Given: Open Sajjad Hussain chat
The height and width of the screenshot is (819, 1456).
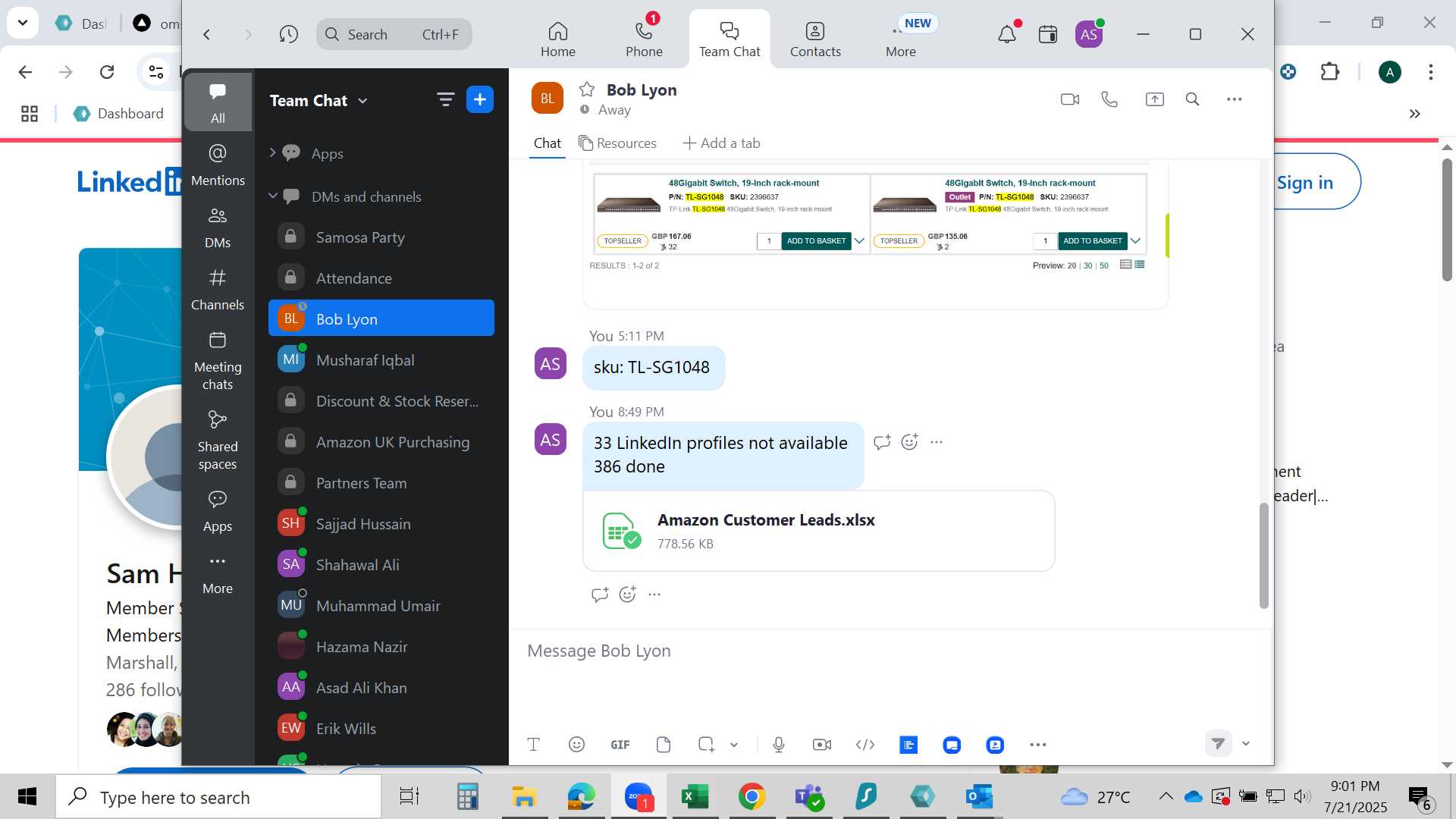Looking at the screenshot, I should tap(381, 524).
